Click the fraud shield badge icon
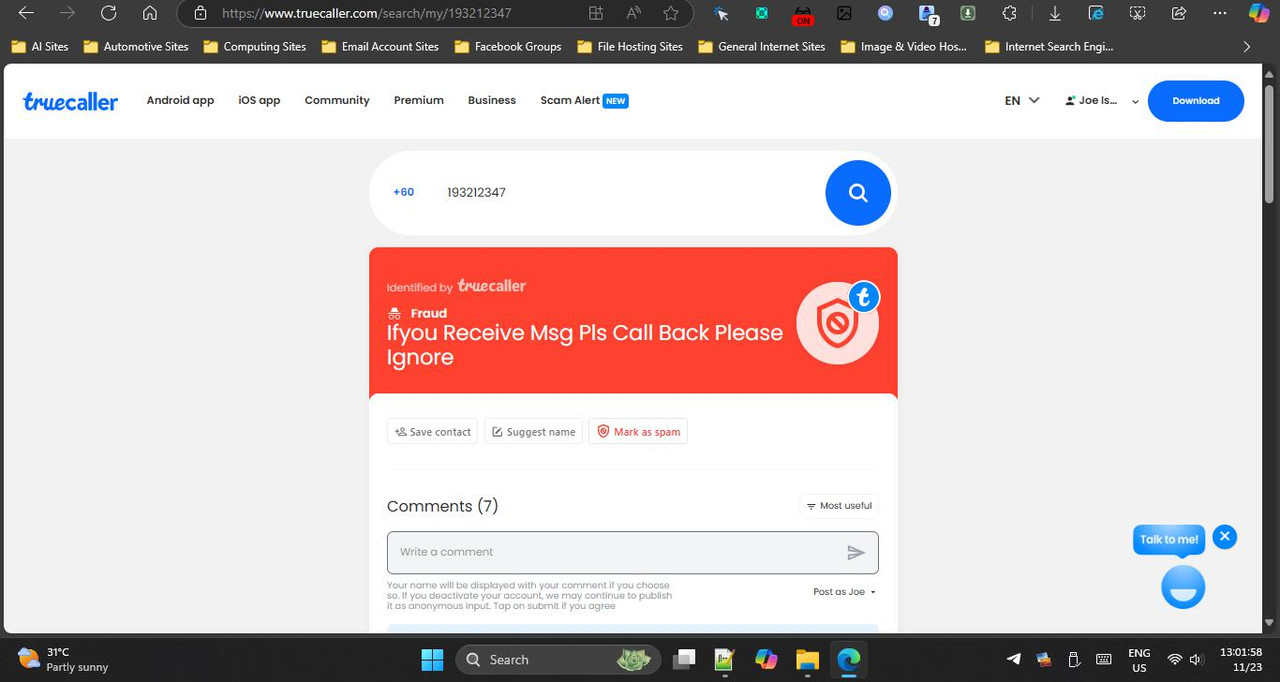Viewport: 1280px width, 682px height. pyautogui.click(x=838, y=325)
